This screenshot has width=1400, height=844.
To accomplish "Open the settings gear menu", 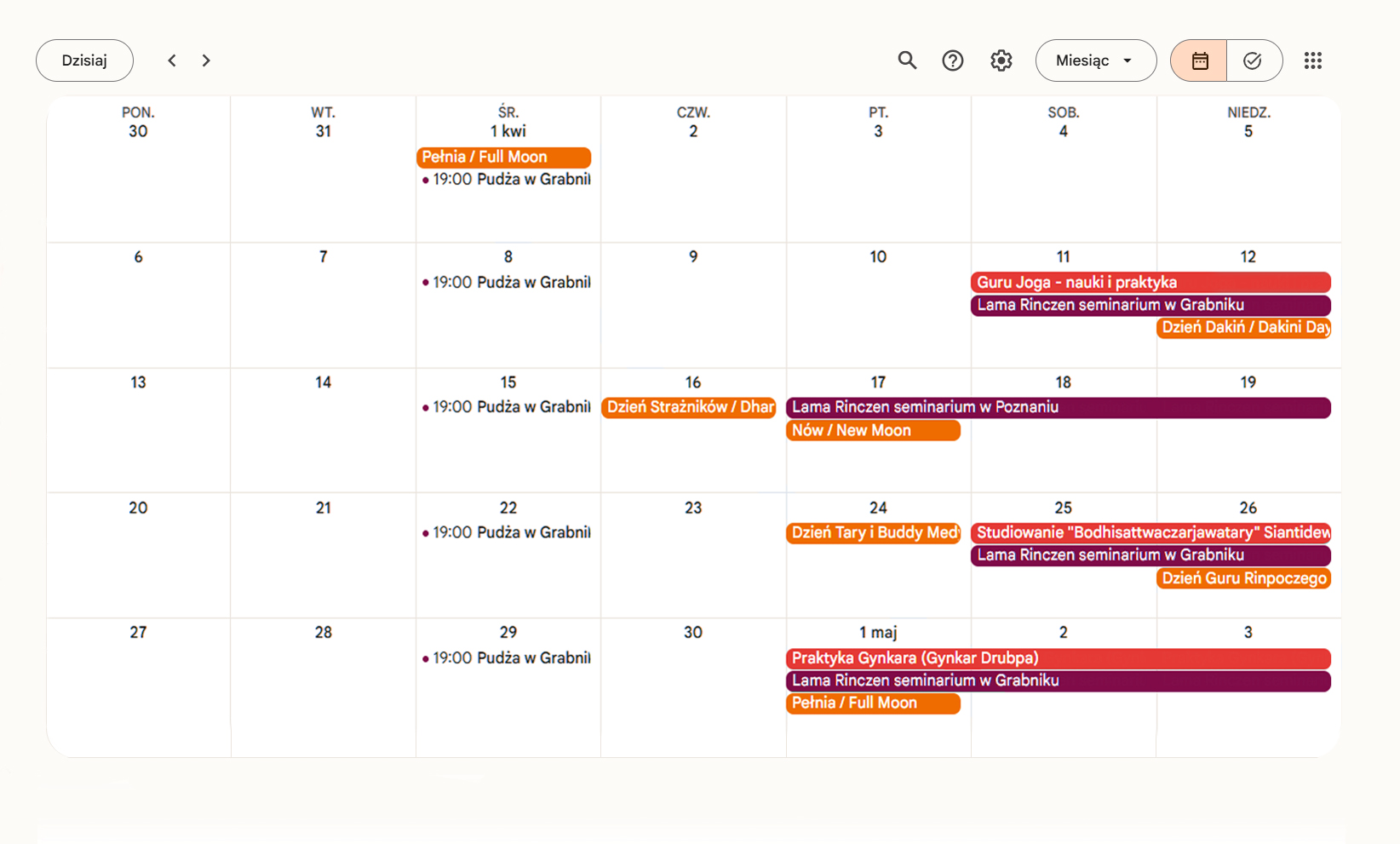I will (1001, 60).
